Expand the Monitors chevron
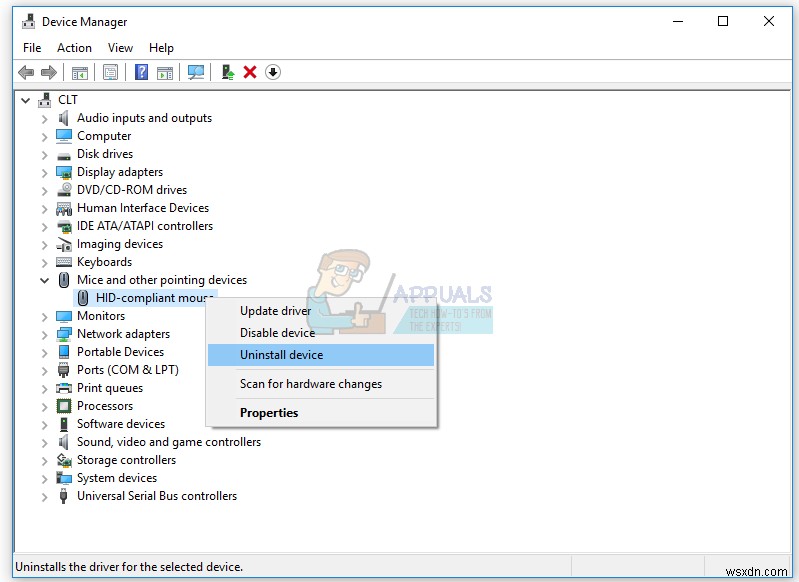This screenshot has height=582, width=799. (44, 317)
